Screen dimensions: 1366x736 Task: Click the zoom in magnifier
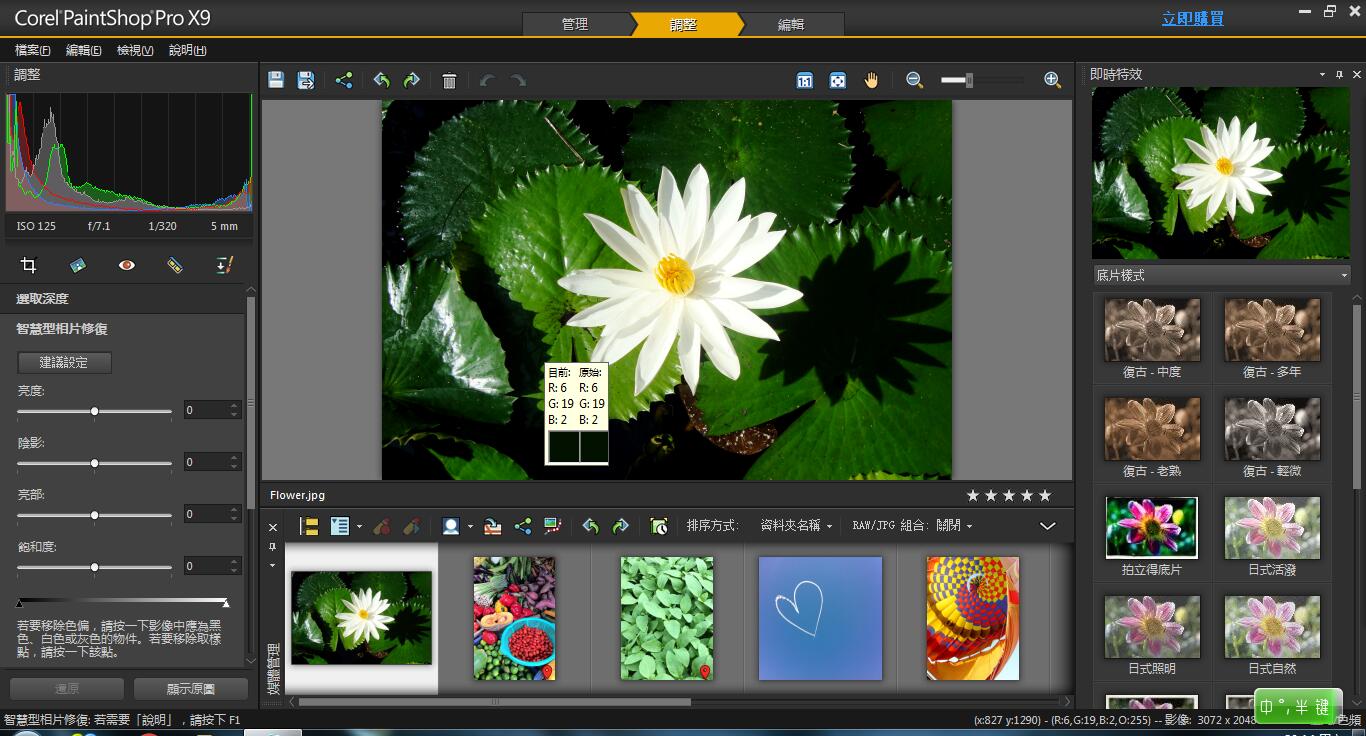click(1052, 80)
